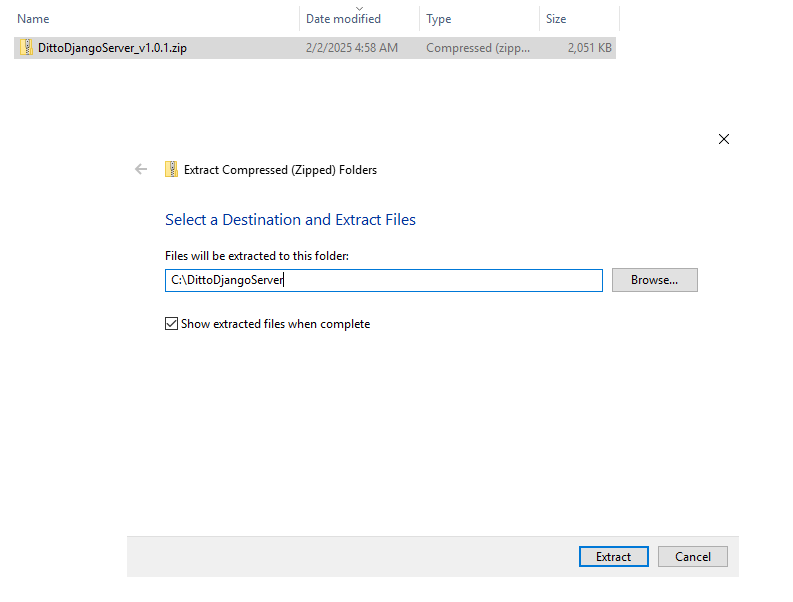This screenshot has height=602, width=793.
Task: Click the Compressed (zipp... type cell
Action: click(478, 48)
